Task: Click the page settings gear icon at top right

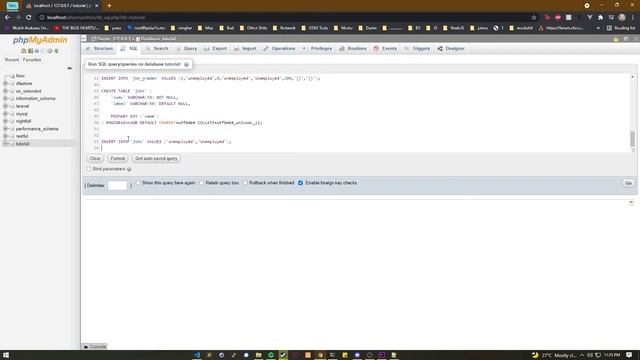Action: (626, 39)
